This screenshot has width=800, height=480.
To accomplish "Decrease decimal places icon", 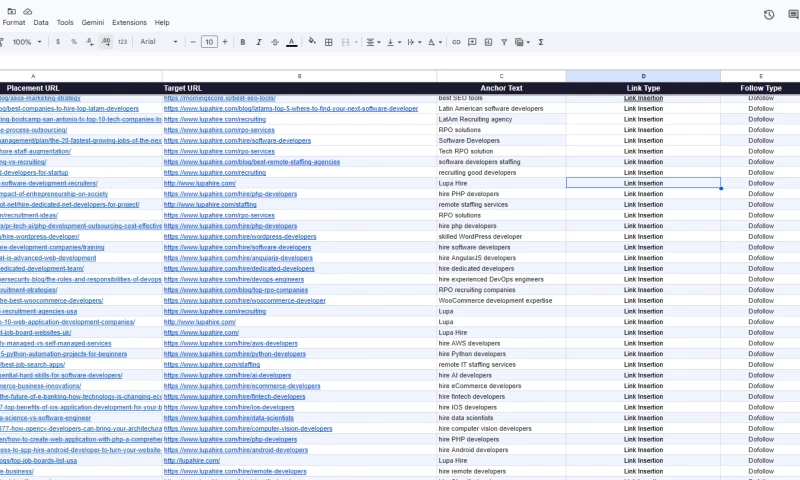I will point(90,42).
